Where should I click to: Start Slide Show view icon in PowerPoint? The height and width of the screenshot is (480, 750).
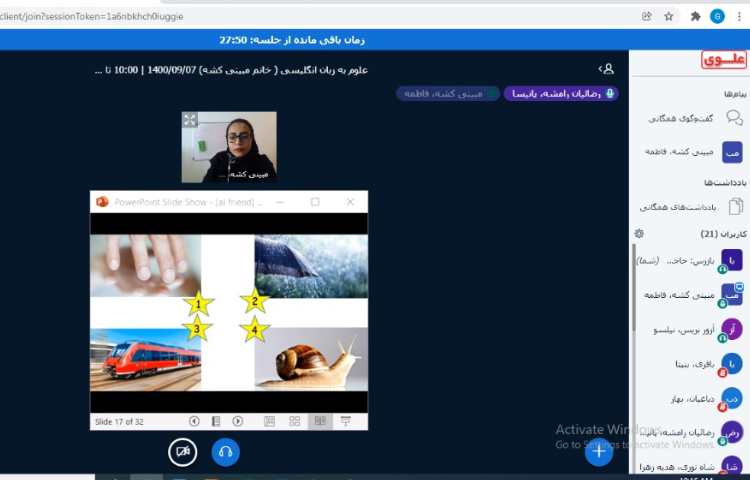point(345,421)
